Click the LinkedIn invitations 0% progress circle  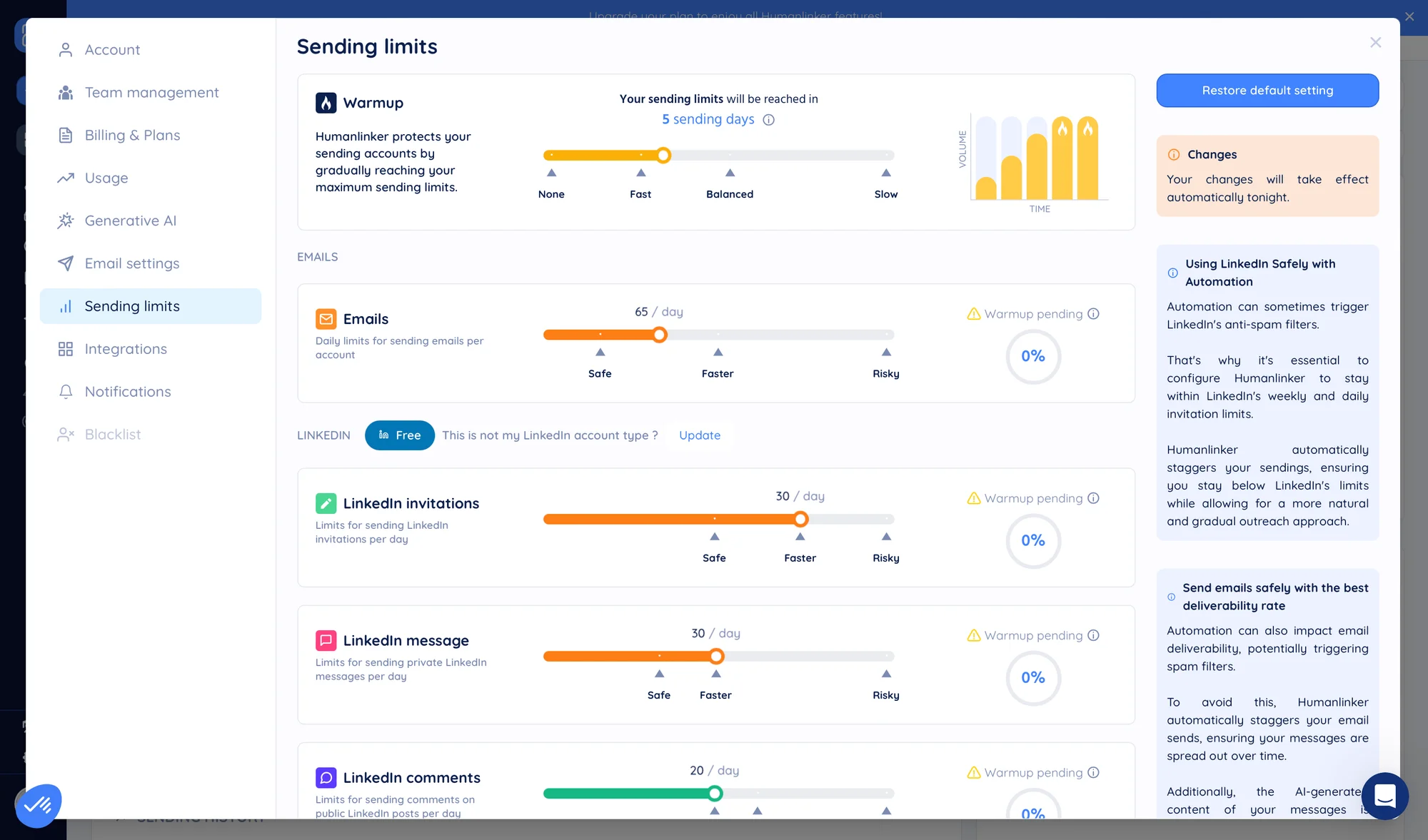click(1033, 540)
